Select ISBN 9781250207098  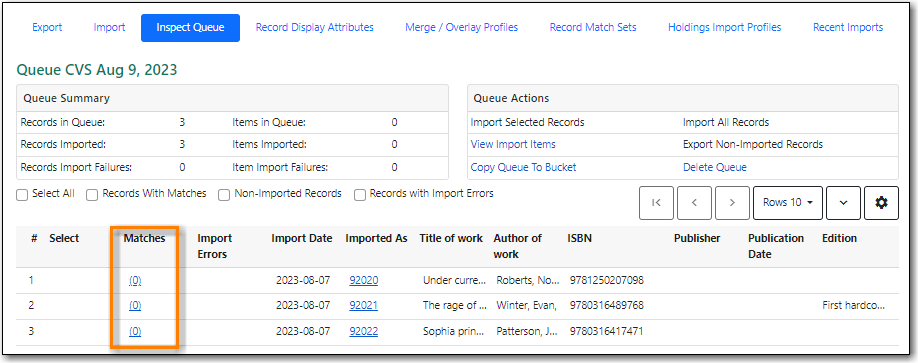click(x=607, y=280)
